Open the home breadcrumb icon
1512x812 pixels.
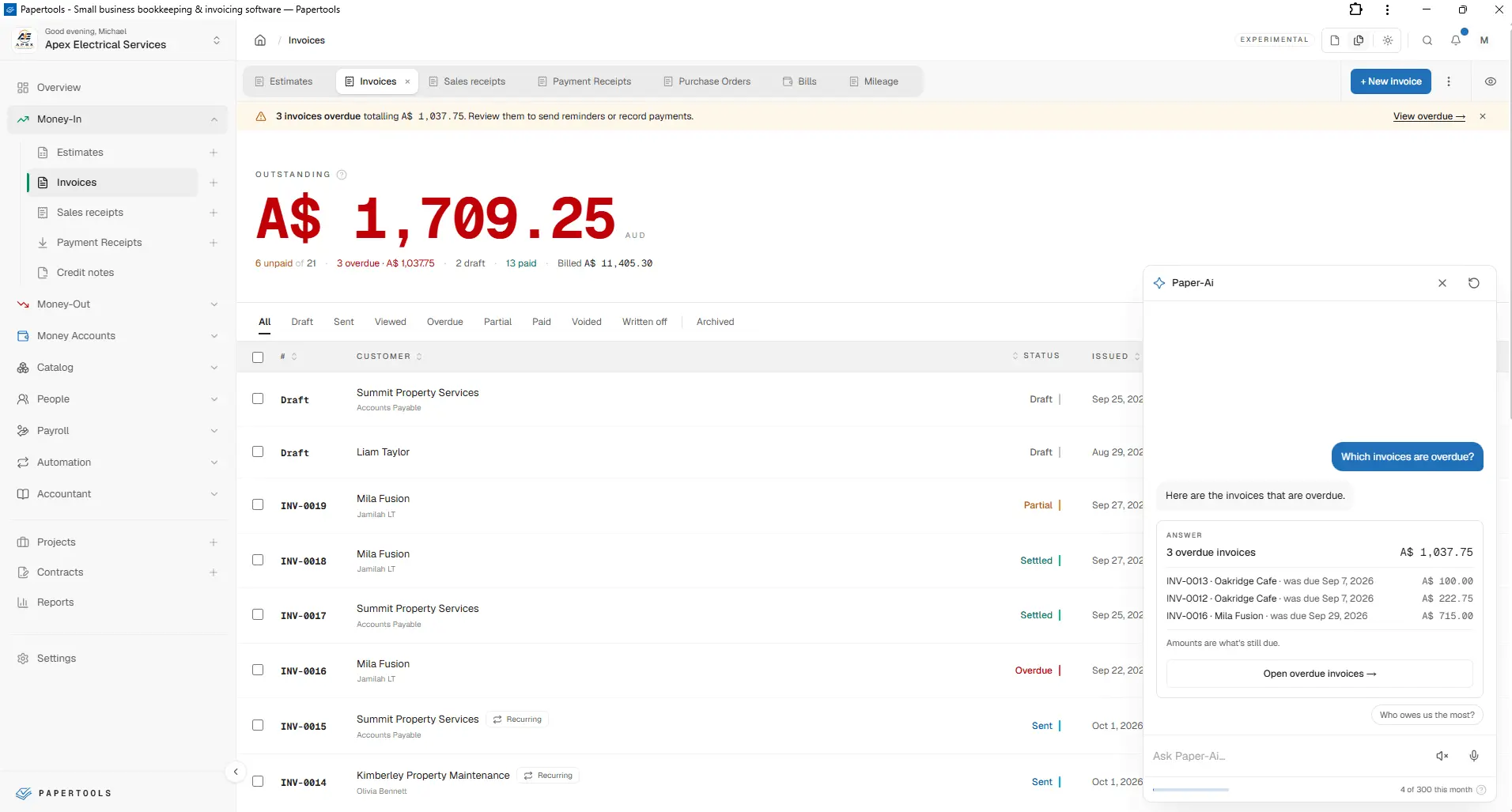pyautogui.click(x=260, y=40)
